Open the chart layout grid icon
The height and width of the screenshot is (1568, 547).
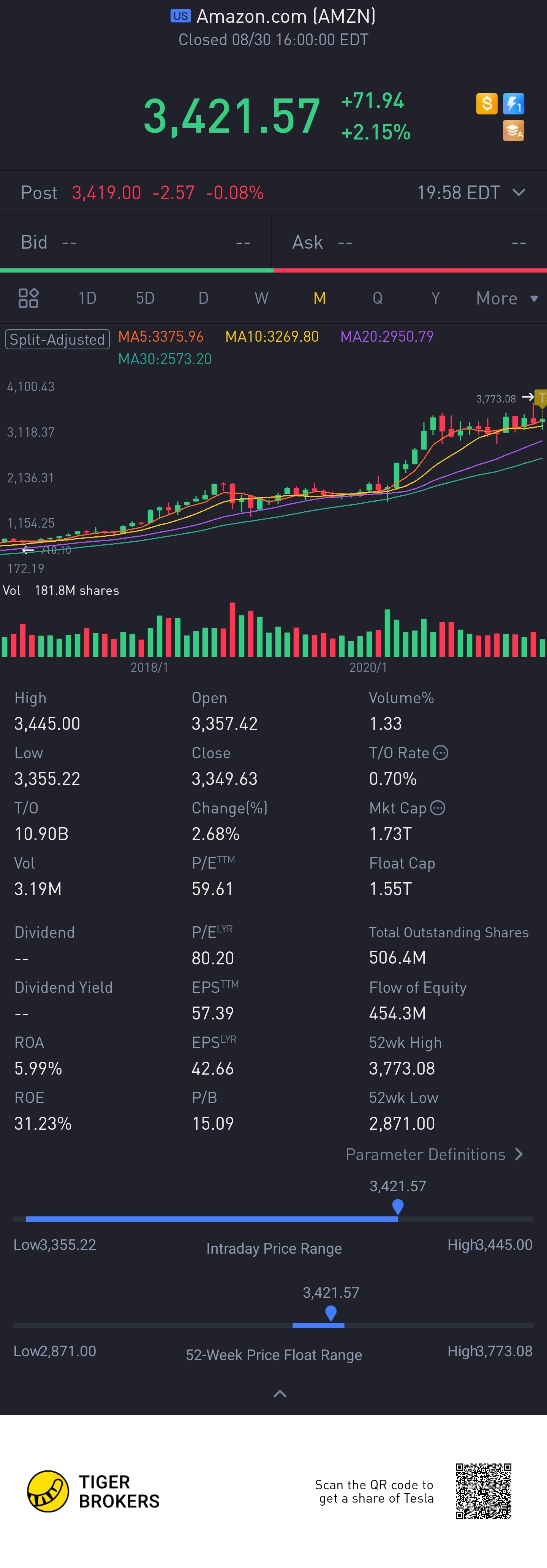(x=28, y=298)
